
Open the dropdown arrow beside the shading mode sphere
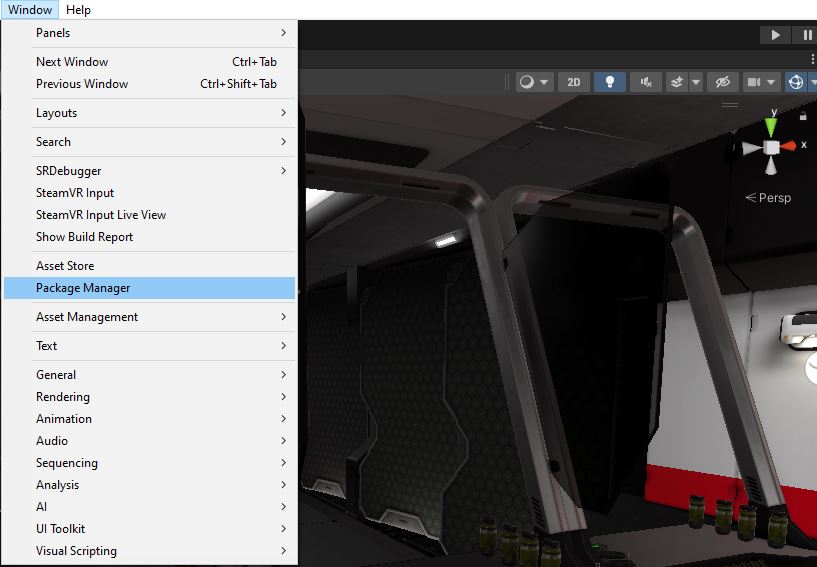click(x=544, y=82)
